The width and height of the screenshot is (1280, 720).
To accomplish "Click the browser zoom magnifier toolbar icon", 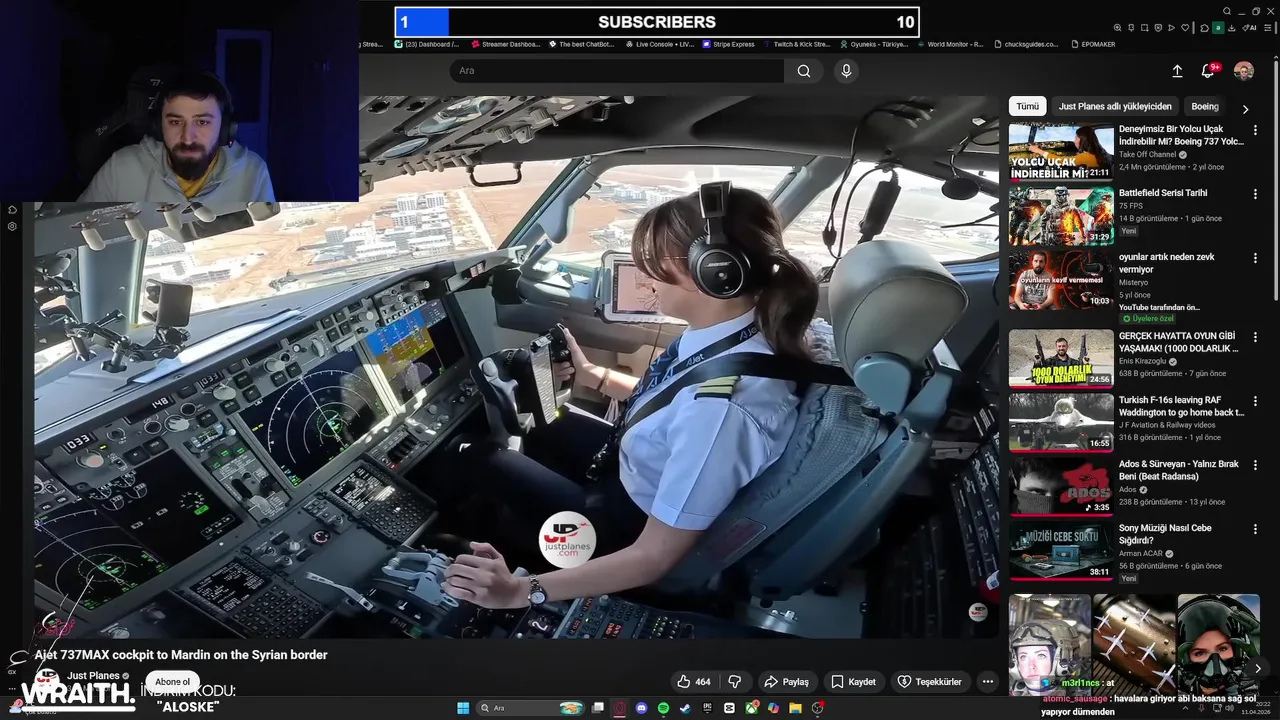I will tap(1117, 28).
